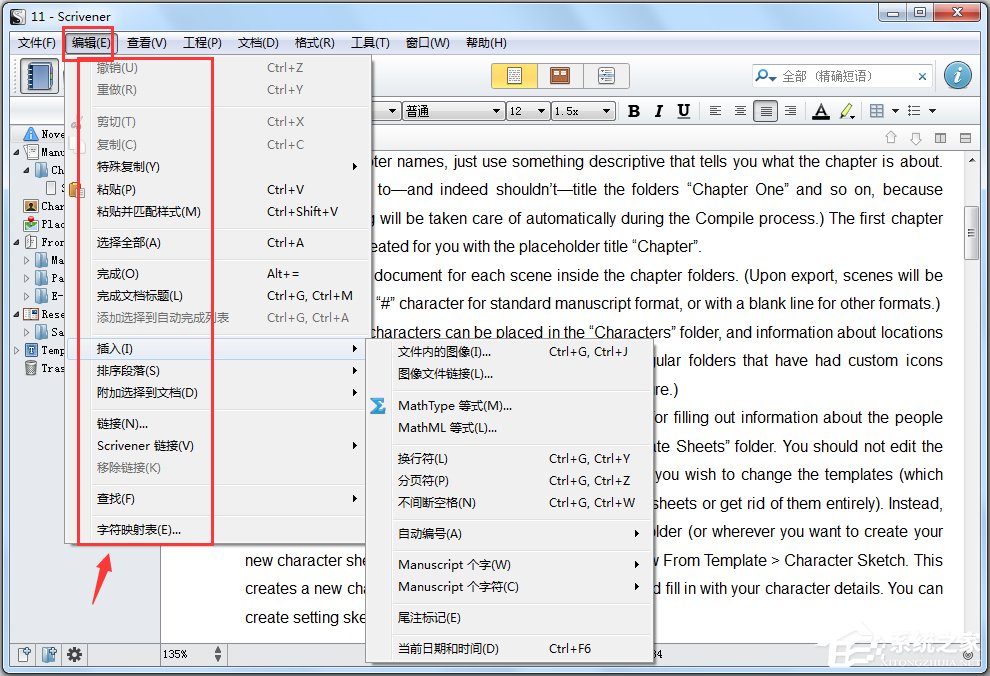Open the 格式(R) menu
Image resolution: width=990 pixels, height=676 pixels.
click(314, 43)
